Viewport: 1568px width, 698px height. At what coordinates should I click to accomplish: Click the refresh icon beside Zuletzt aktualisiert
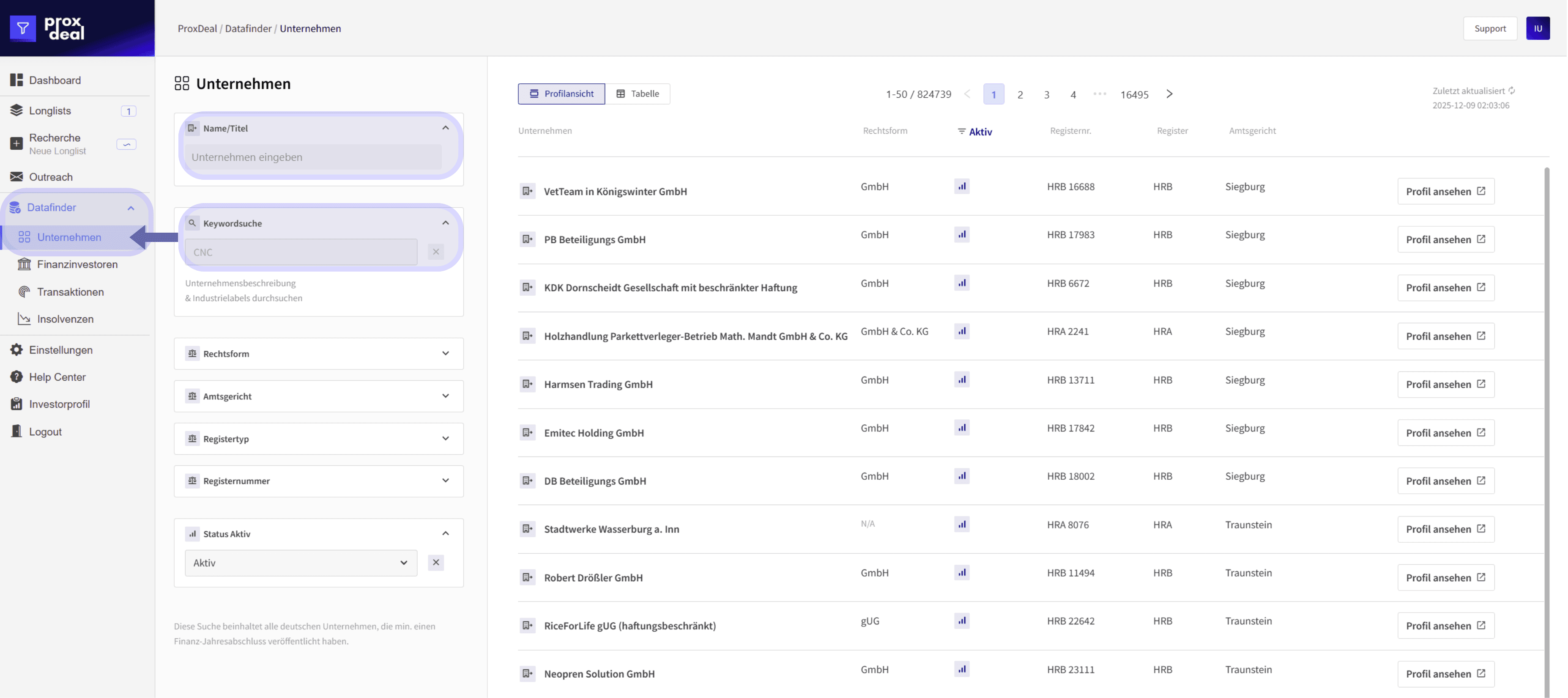click(x=1512, y=91)
